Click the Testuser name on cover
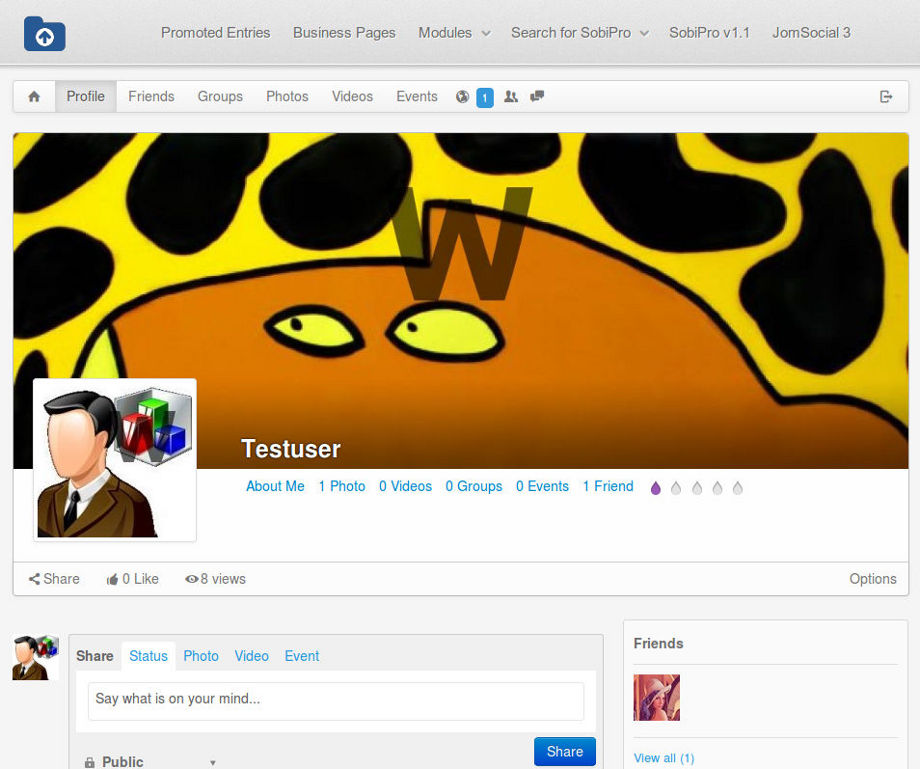920x769 pixels. 291,449
